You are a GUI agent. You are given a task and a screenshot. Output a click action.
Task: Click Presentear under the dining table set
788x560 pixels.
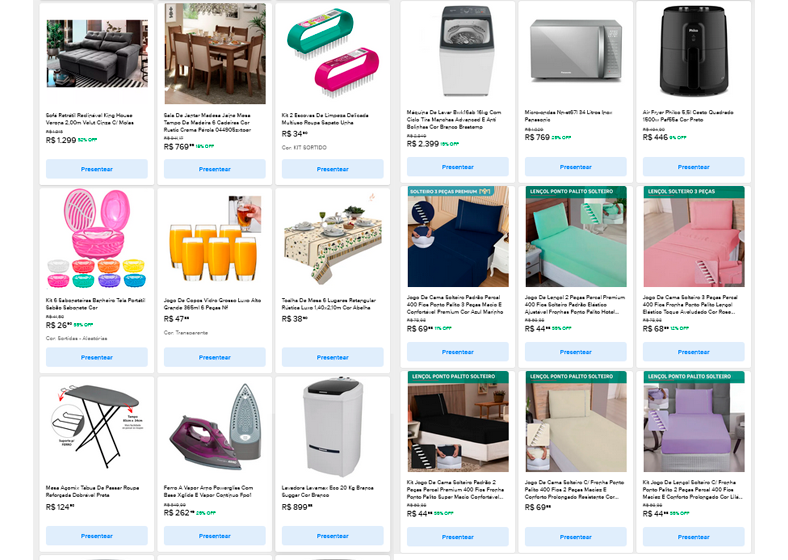point(215,169)
